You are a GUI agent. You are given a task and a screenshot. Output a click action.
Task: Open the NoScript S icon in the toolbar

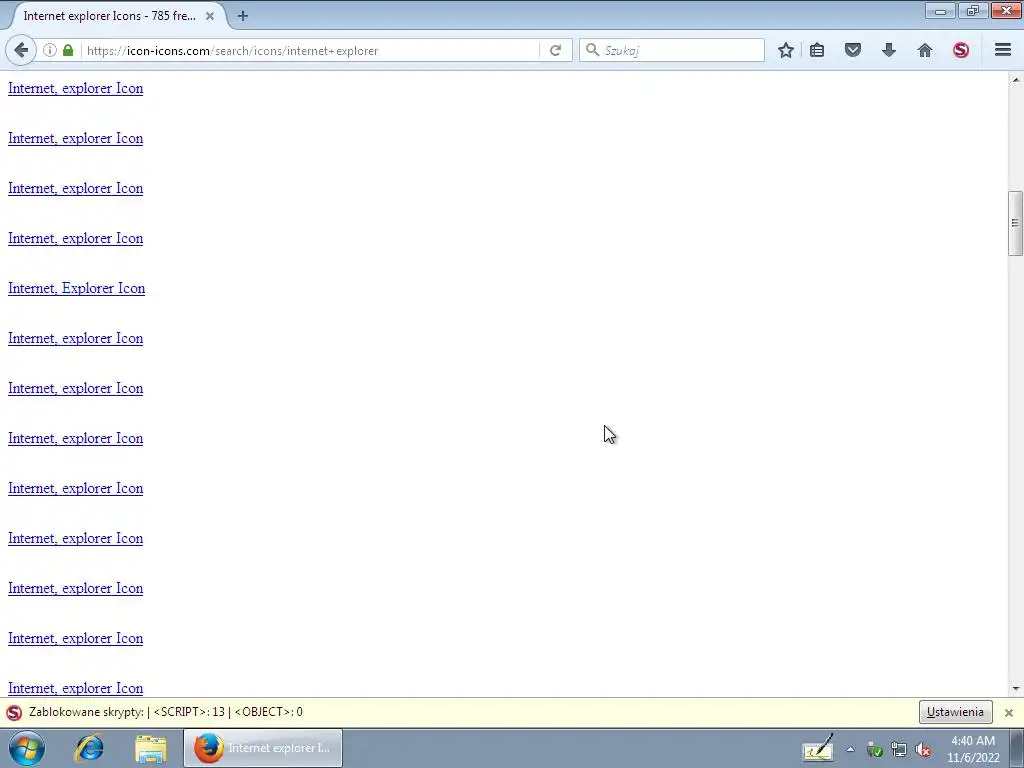click(x=961, y=50)
